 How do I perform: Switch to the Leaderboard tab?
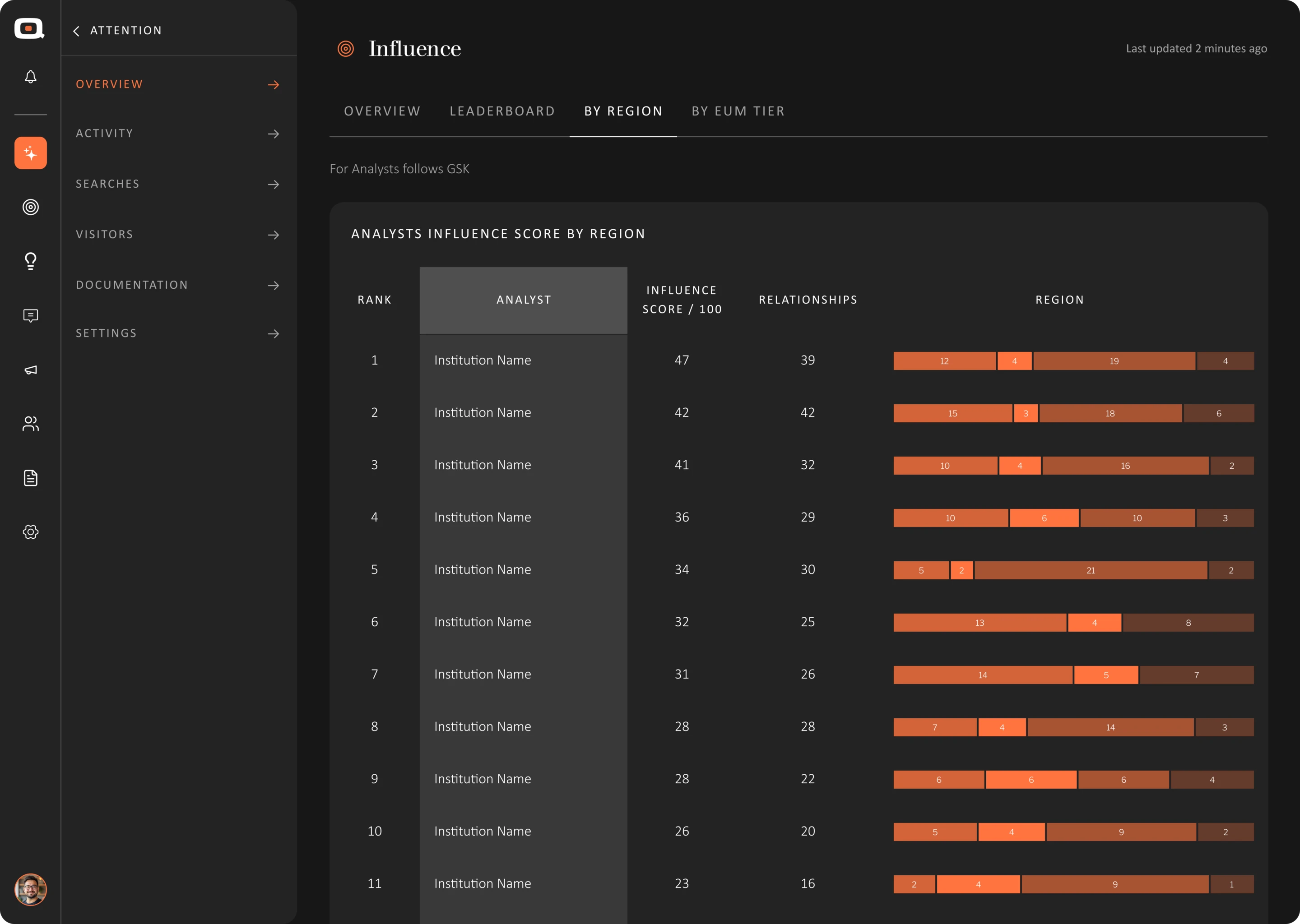pyautogui.click(x=502, y=111)
